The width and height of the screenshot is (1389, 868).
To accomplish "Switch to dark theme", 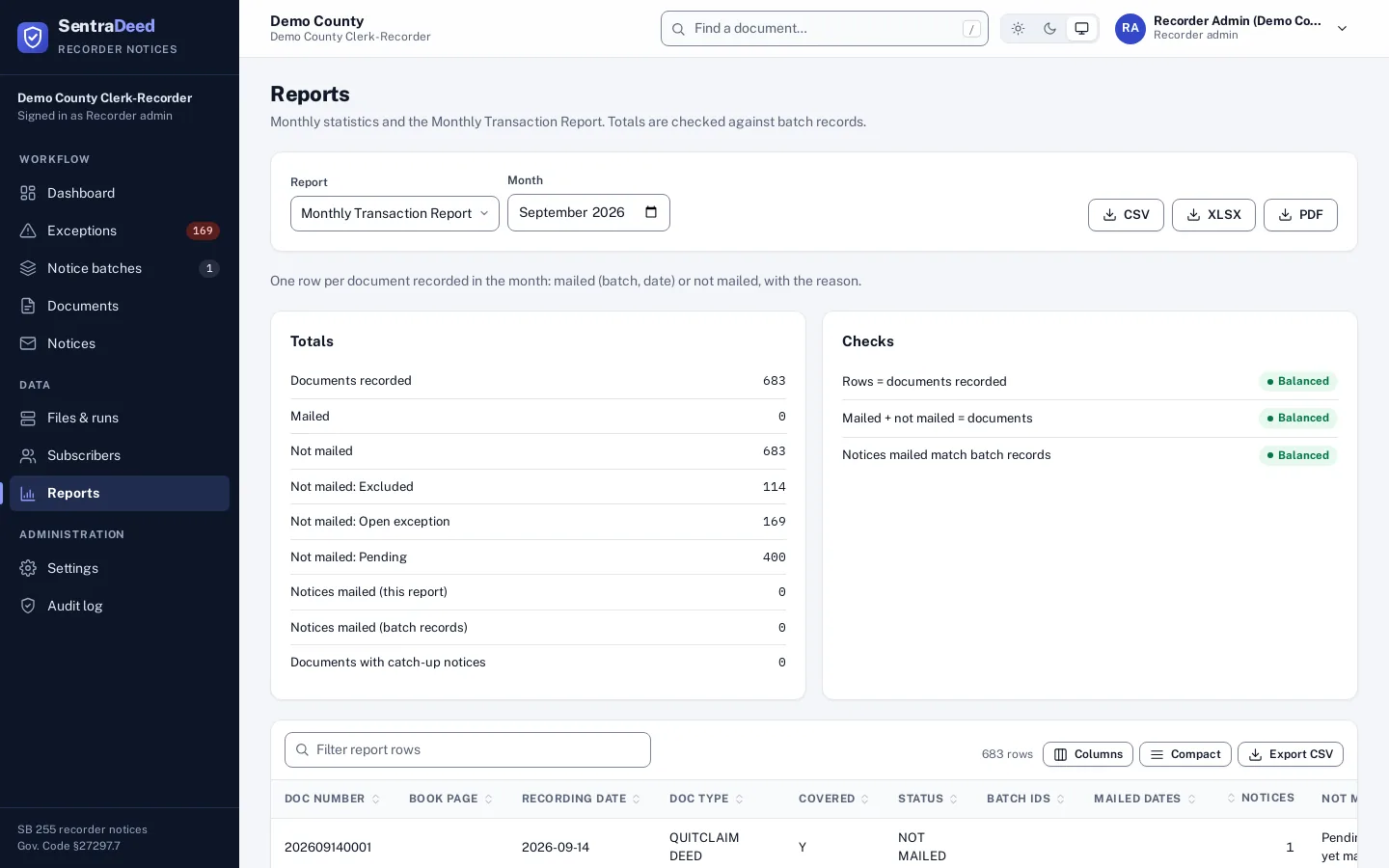I will pyautogui.click(x=1049, y=29).
